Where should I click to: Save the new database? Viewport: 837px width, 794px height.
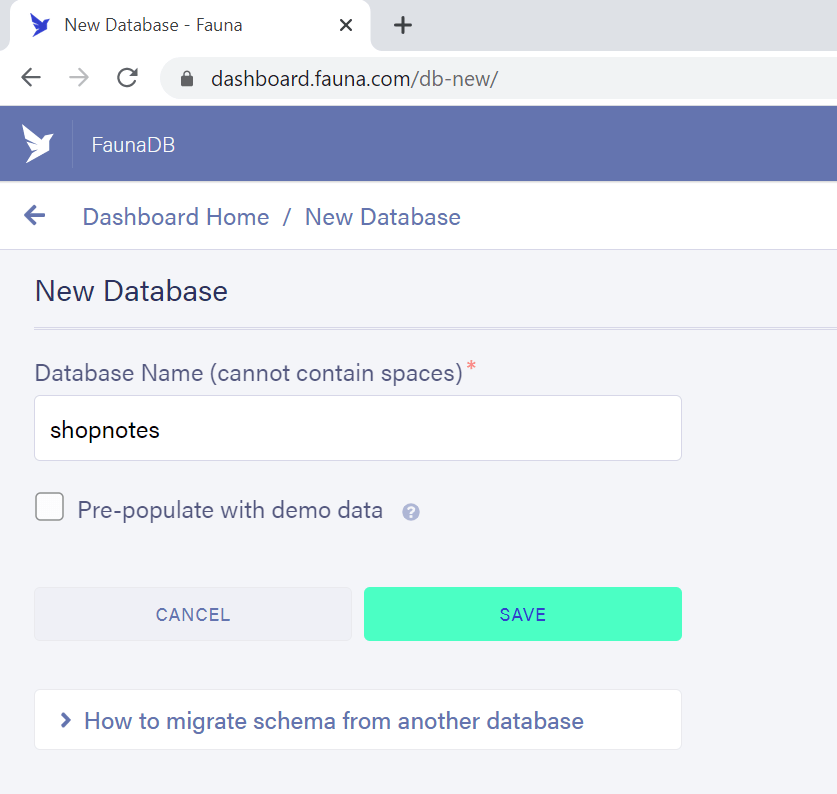click(522, 614)
